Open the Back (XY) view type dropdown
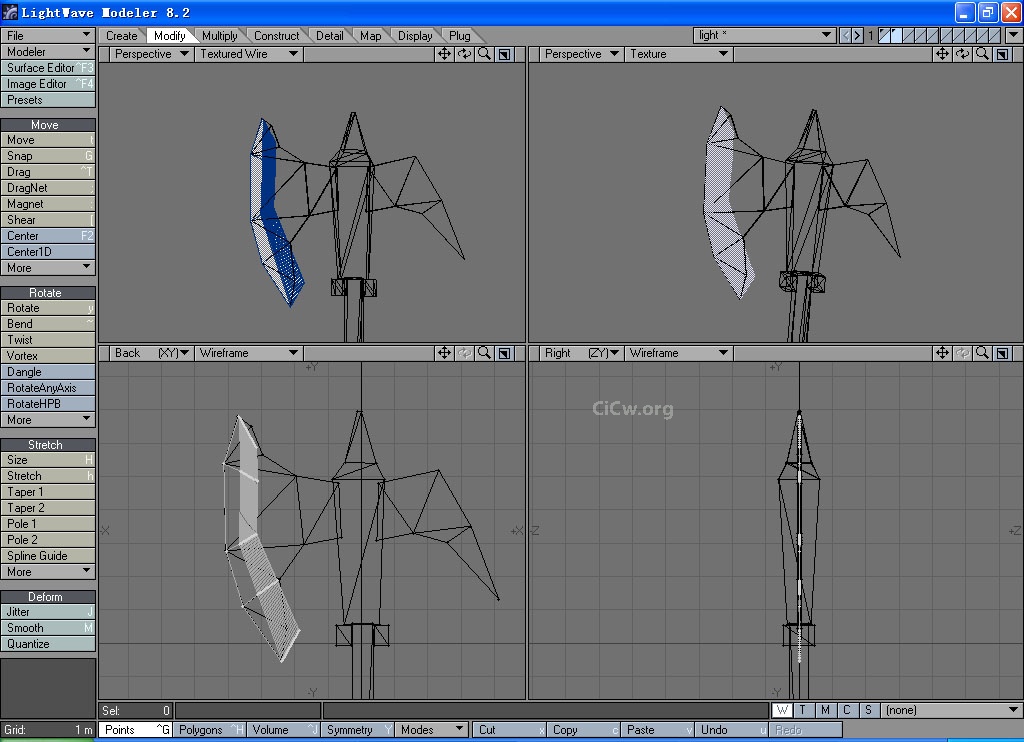 pyautogui.click(x=150, y=353)
